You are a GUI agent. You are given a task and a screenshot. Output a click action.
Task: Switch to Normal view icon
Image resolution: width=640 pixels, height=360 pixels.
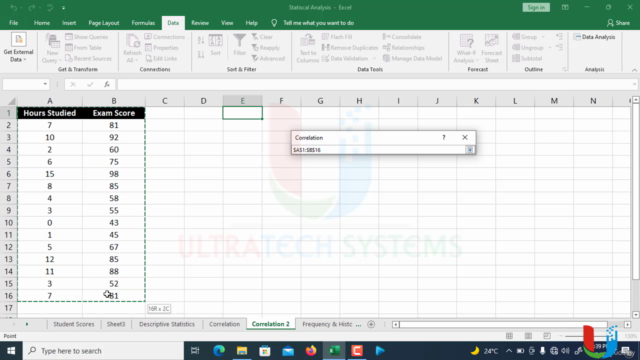(509, 336)
